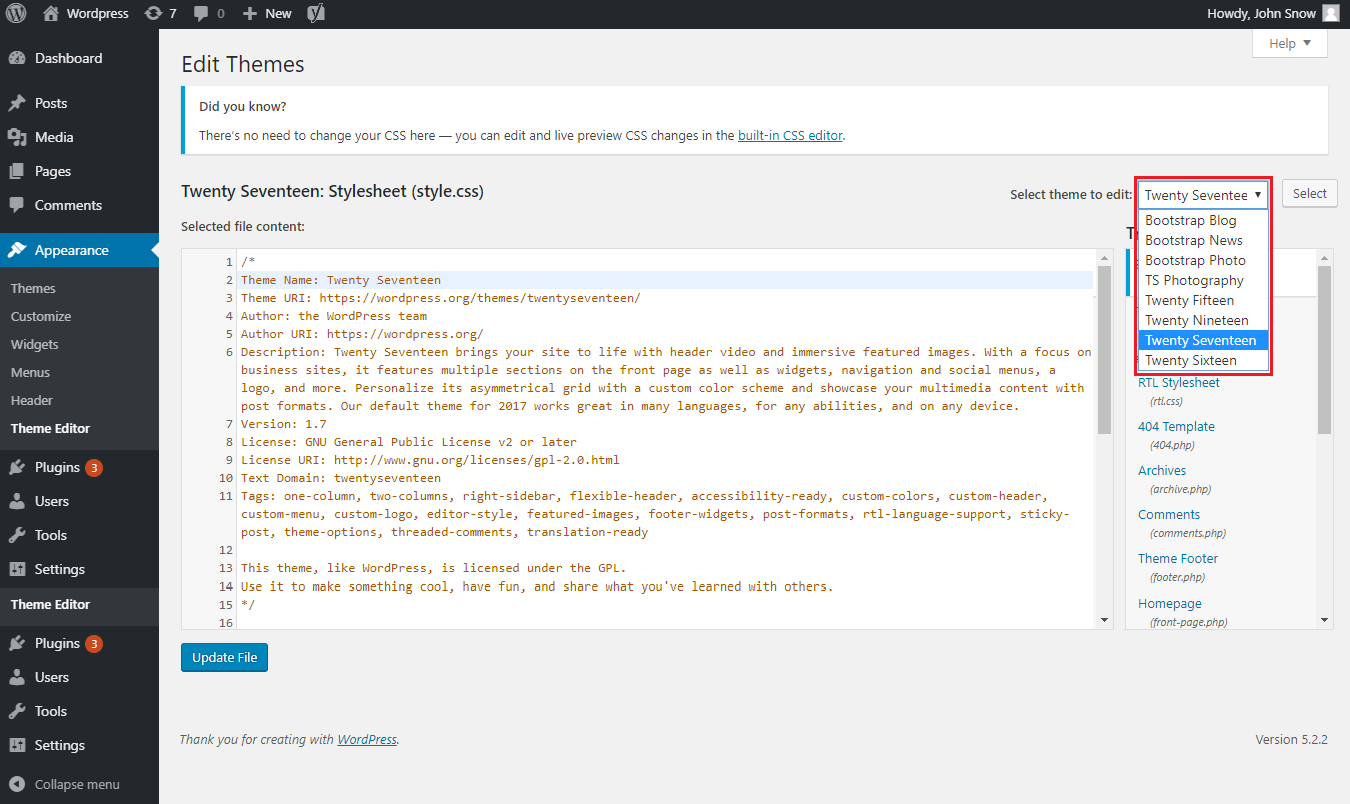Click the New label in admin bar
The image size is (1350, 804).
coord(279,14)
